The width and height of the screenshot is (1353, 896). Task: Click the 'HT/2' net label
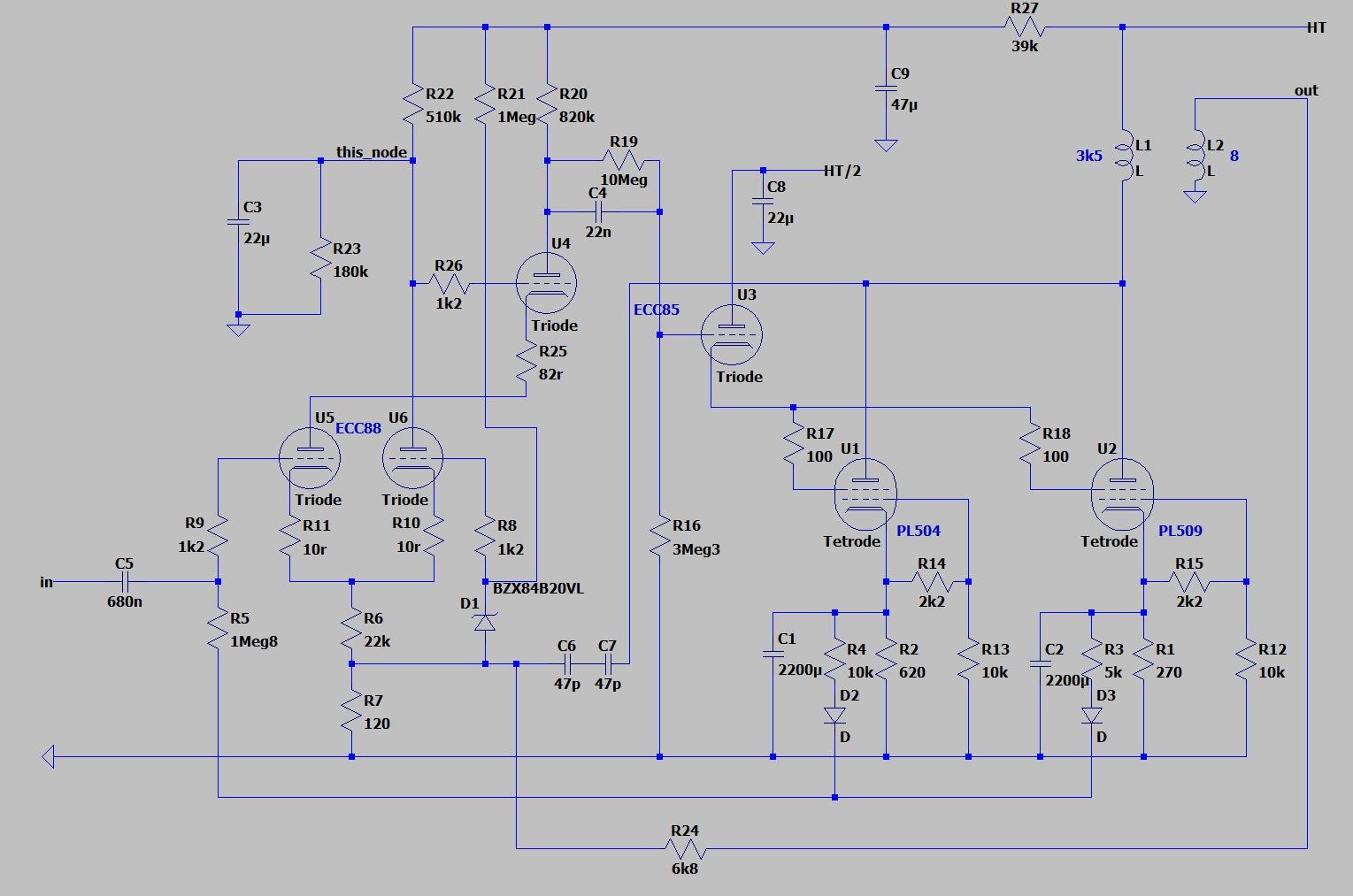(x=842, y=171)
